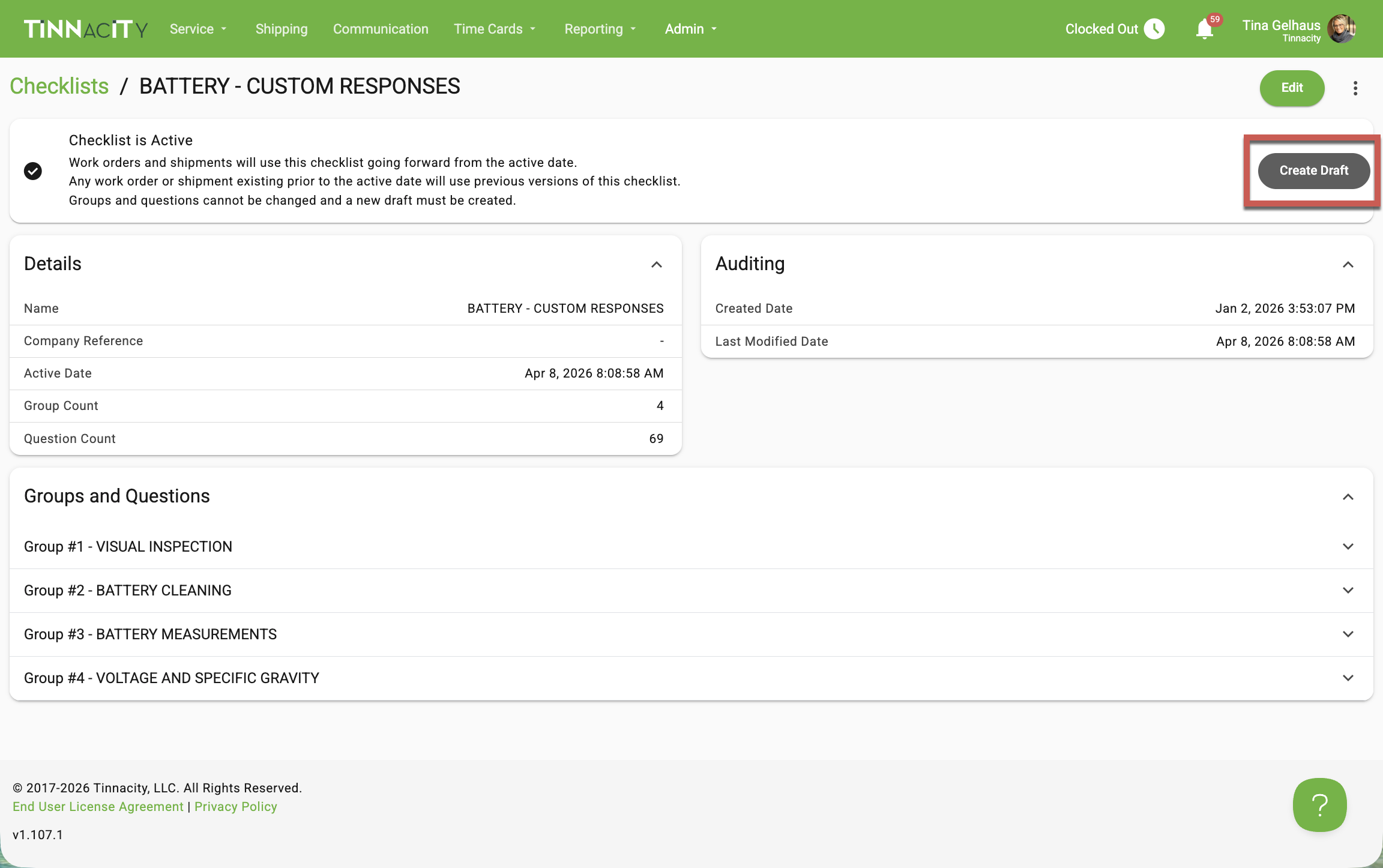Viewport: 1383px width, 868px height.
Task: Open the green help question mark
Action: pyautogui.click(x=1319, y=805)
